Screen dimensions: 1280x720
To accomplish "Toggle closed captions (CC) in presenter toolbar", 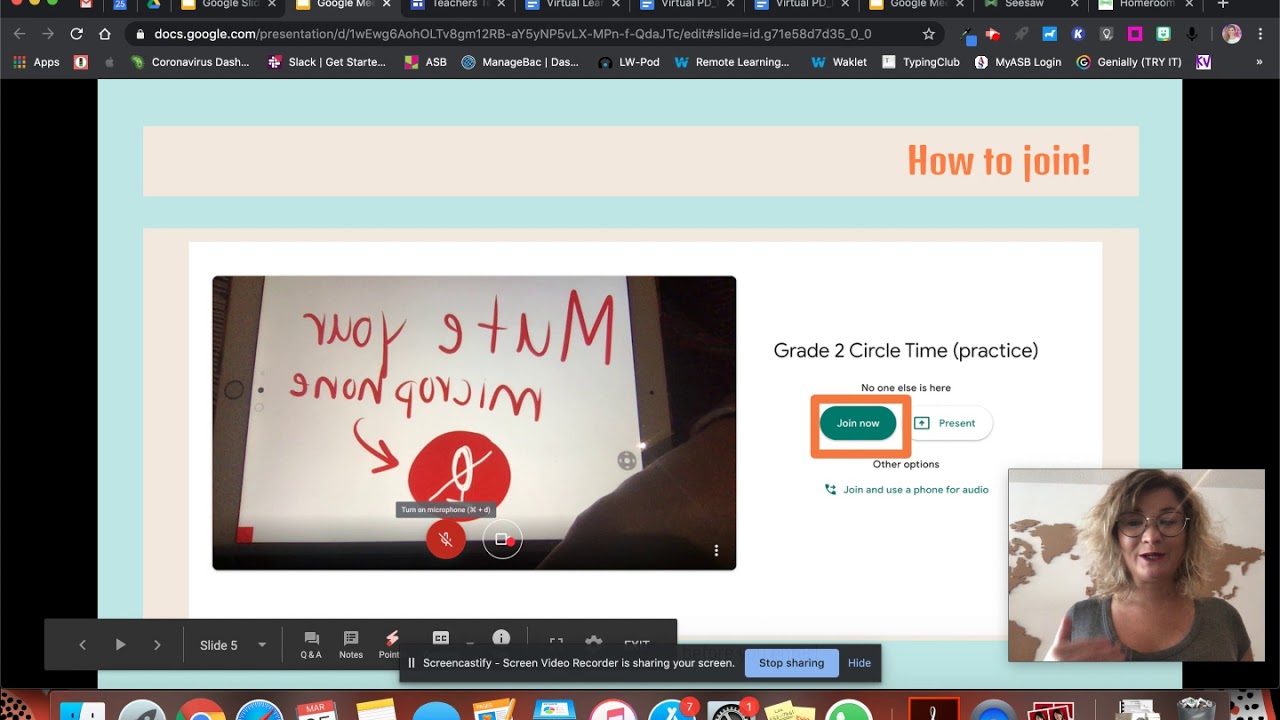I will (x=441, y=638).
